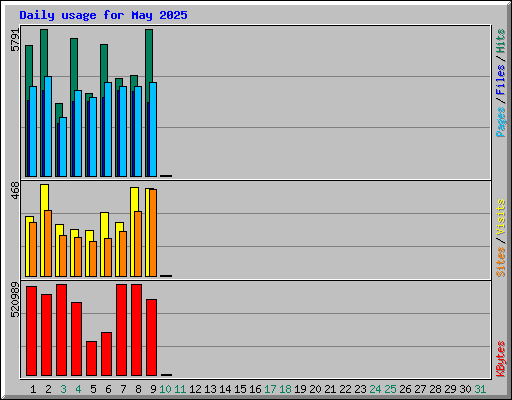The image size is (512, 400).
Task: Click the red KBytes bar for day 2
Action: click(x=46, y=335)
